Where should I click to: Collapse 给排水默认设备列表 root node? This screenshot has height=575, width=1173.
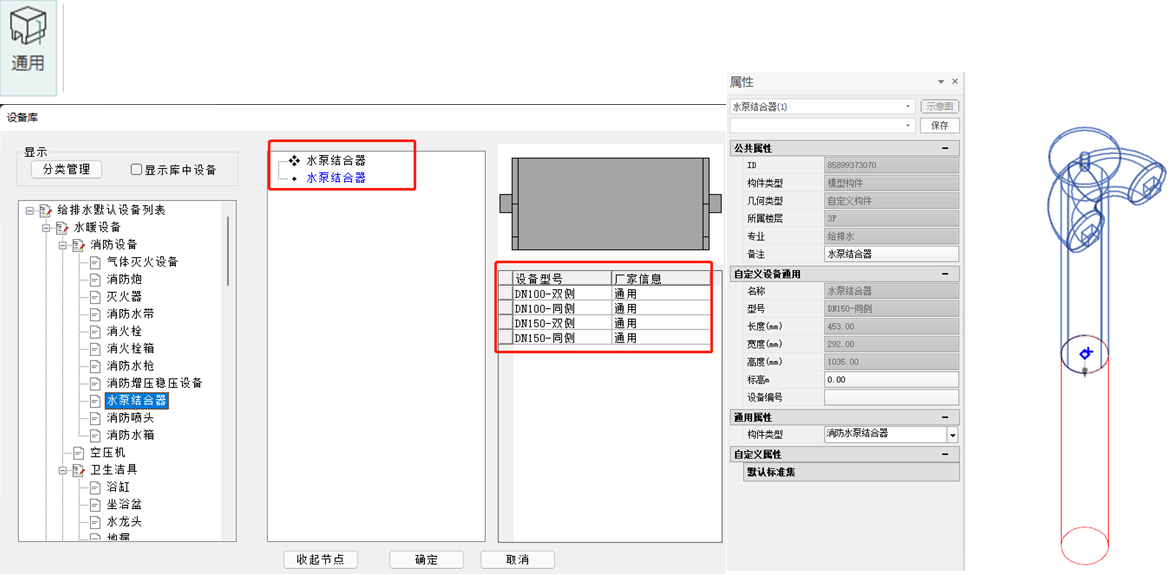coord(30,211)
